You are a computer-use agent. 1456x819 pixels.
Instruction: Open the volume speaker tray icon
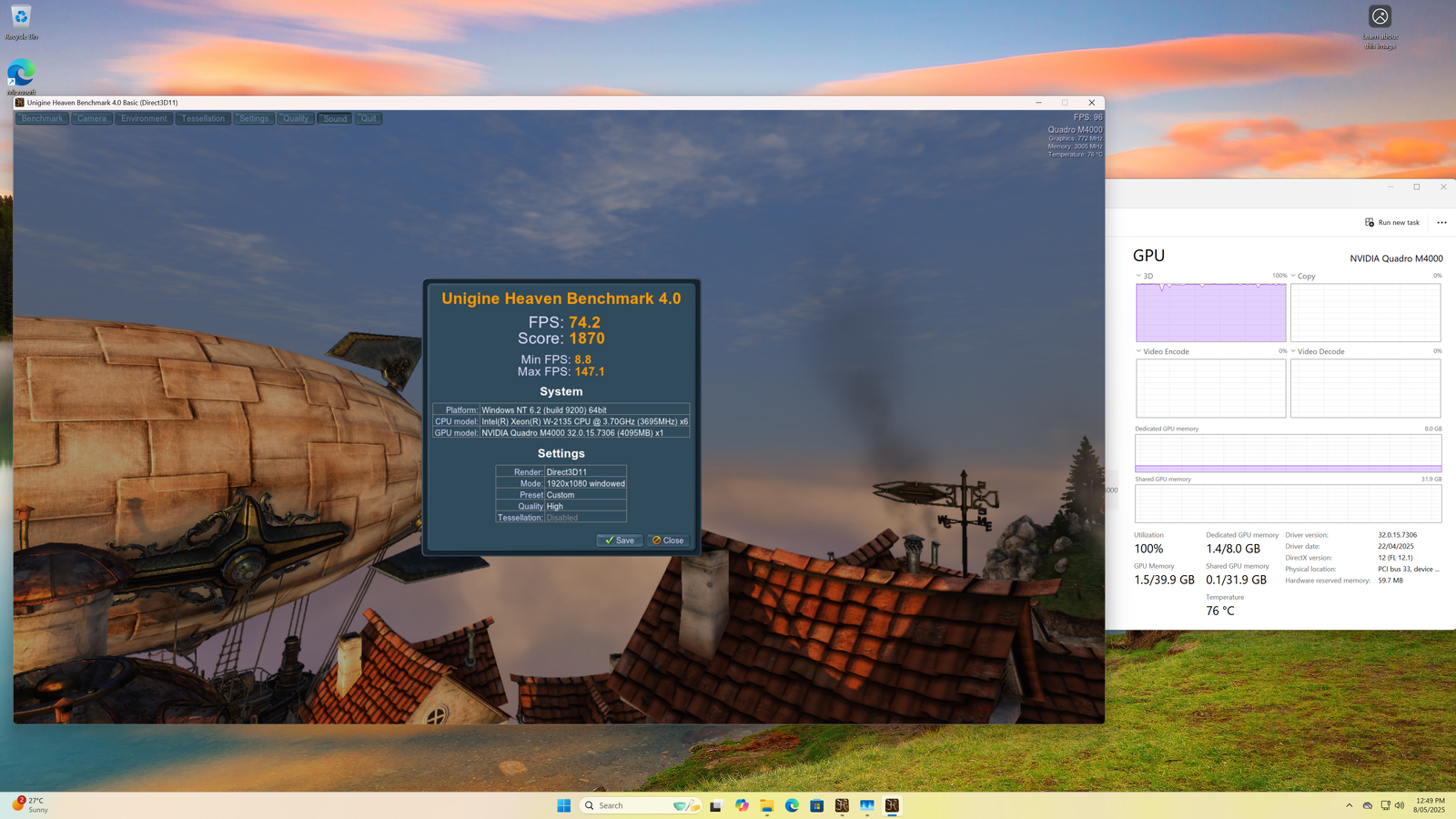tap(1400, 805)
